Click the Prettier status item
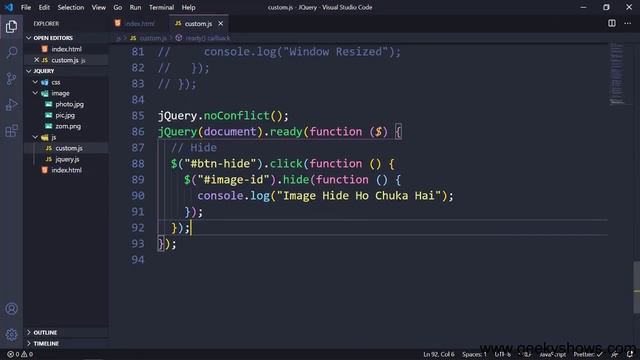Viewport: 640px width, 360px height. [x=587, y=354]
